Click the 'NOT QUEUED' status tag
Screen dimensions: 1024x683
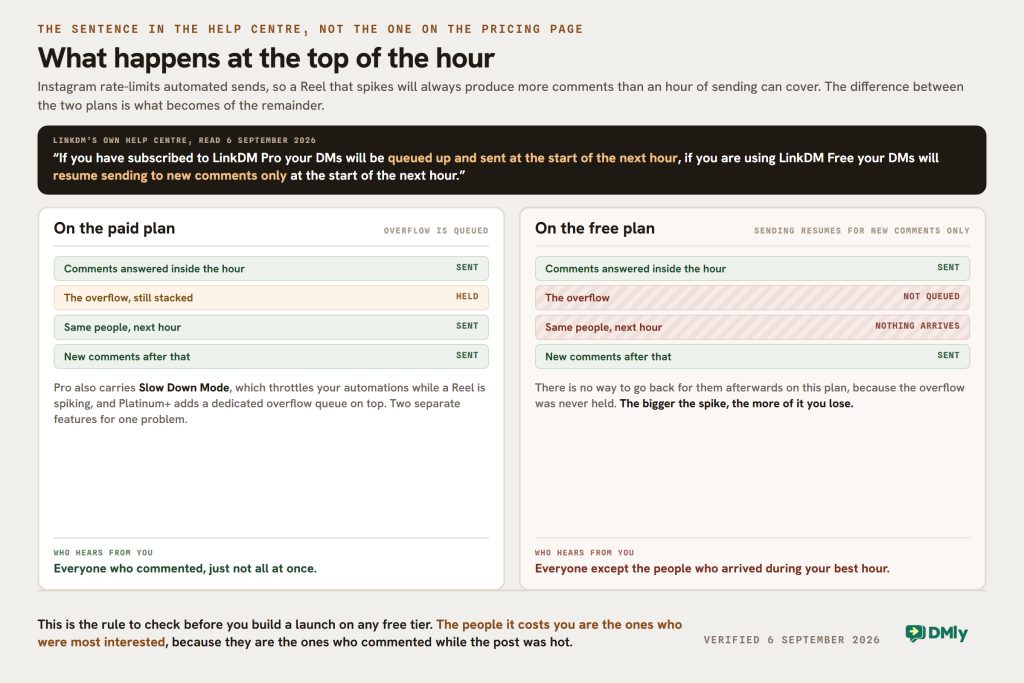pos(931,296)
